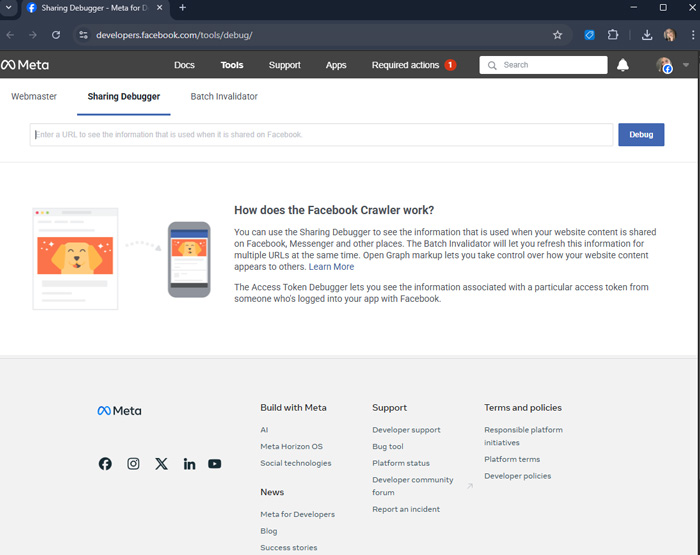Open Required actions in header
This screenshot has width=700, height=555.
click(x=406, y=65)
